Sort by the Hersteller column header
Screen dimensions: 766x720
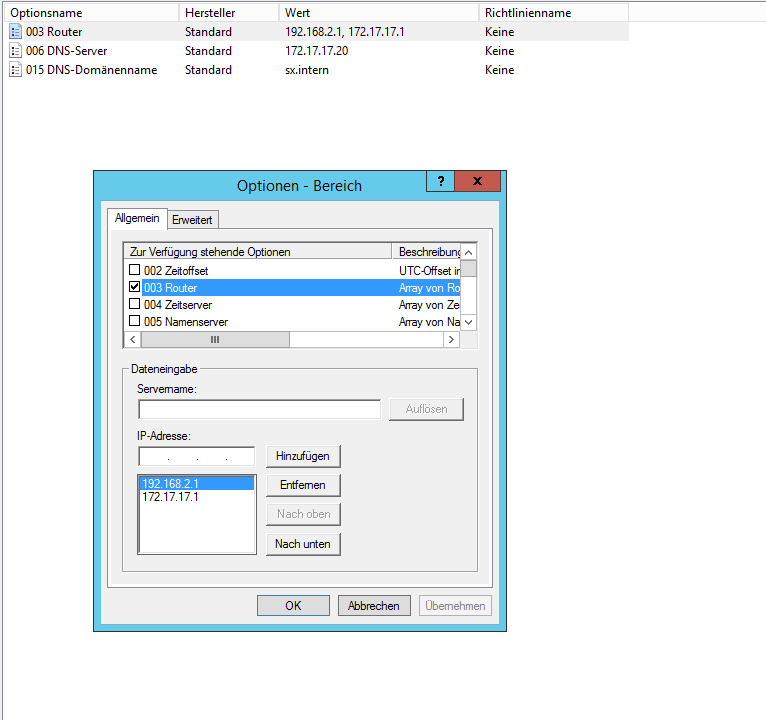tap(229, 13)
